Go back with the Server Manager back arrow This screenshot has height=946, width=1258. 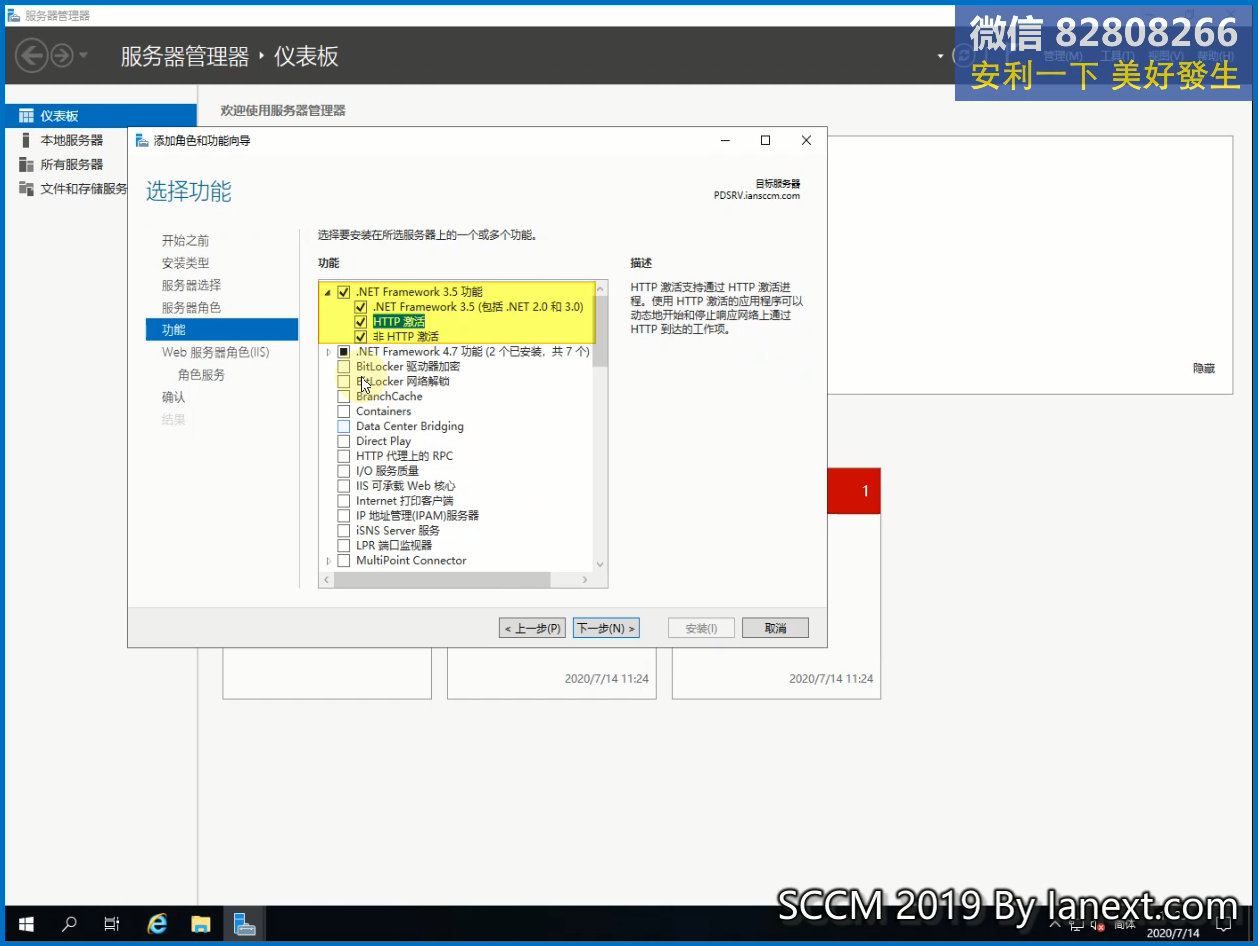[32, 55]
